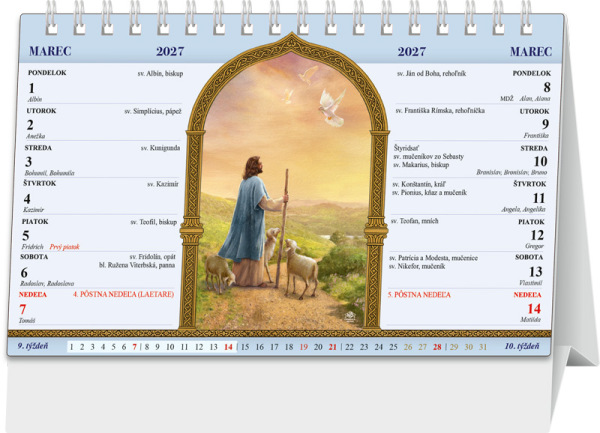
Task: Click red day 21 in bottom strip
Action: pyautogui.click(x=333, y=347)
